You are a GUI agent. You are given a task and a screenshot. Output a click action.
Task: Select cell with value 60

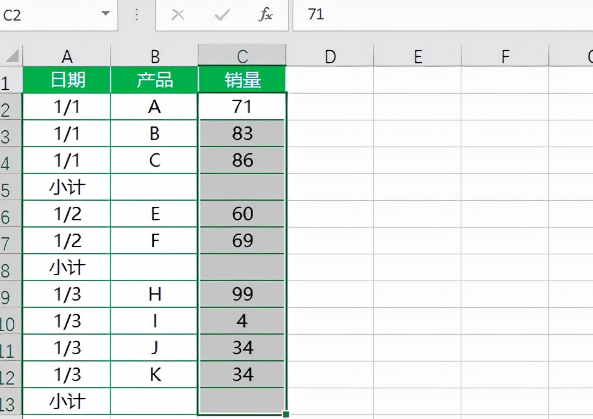242,214
